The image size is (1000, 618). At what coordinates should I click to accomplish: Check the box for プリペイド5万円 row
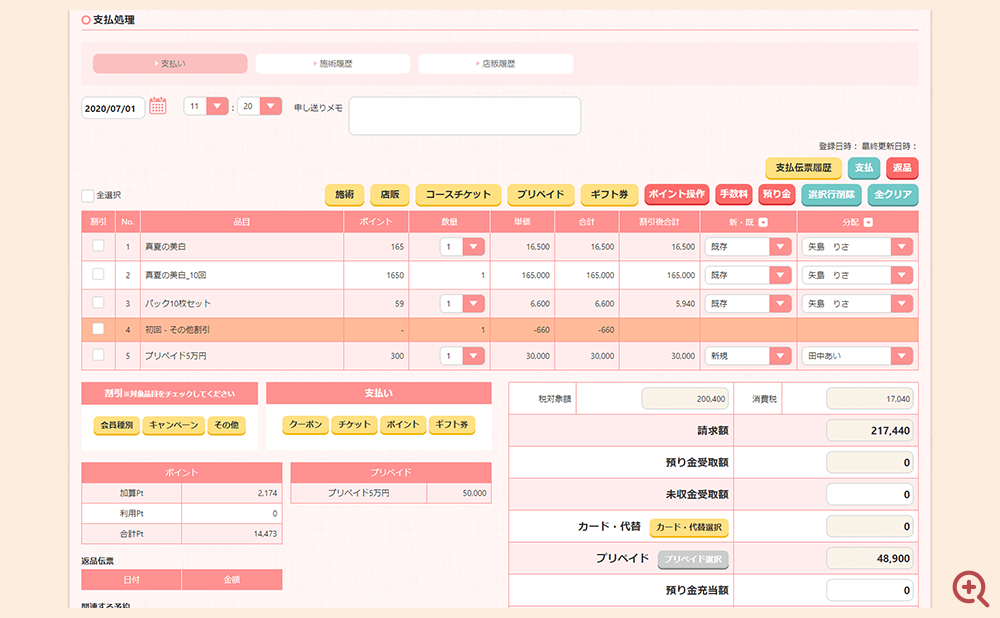tap(98, 355)
